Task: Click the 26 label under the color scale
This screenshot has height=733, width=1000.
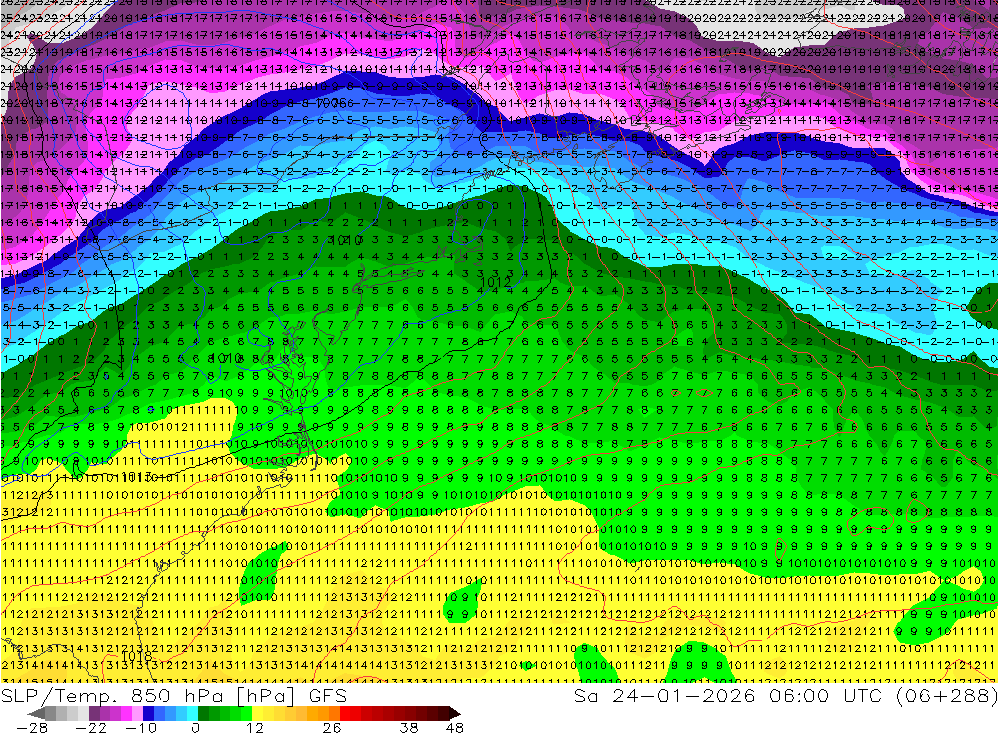Action: pos(332,727)
